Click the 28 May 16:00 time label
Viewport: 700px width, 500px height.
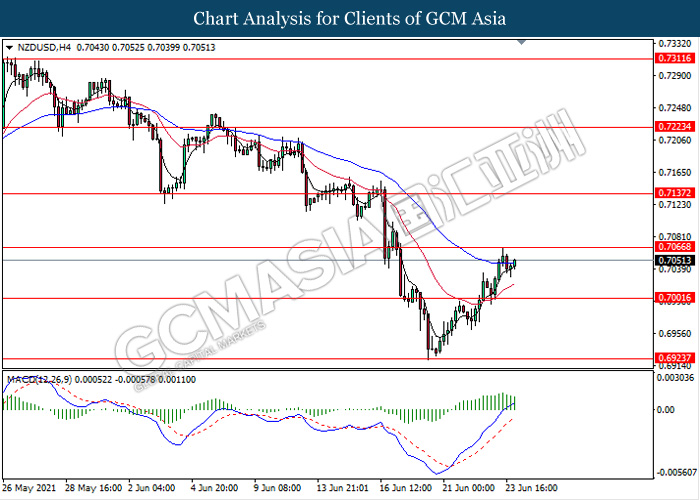pyautogui.click(x=93, y=488)
